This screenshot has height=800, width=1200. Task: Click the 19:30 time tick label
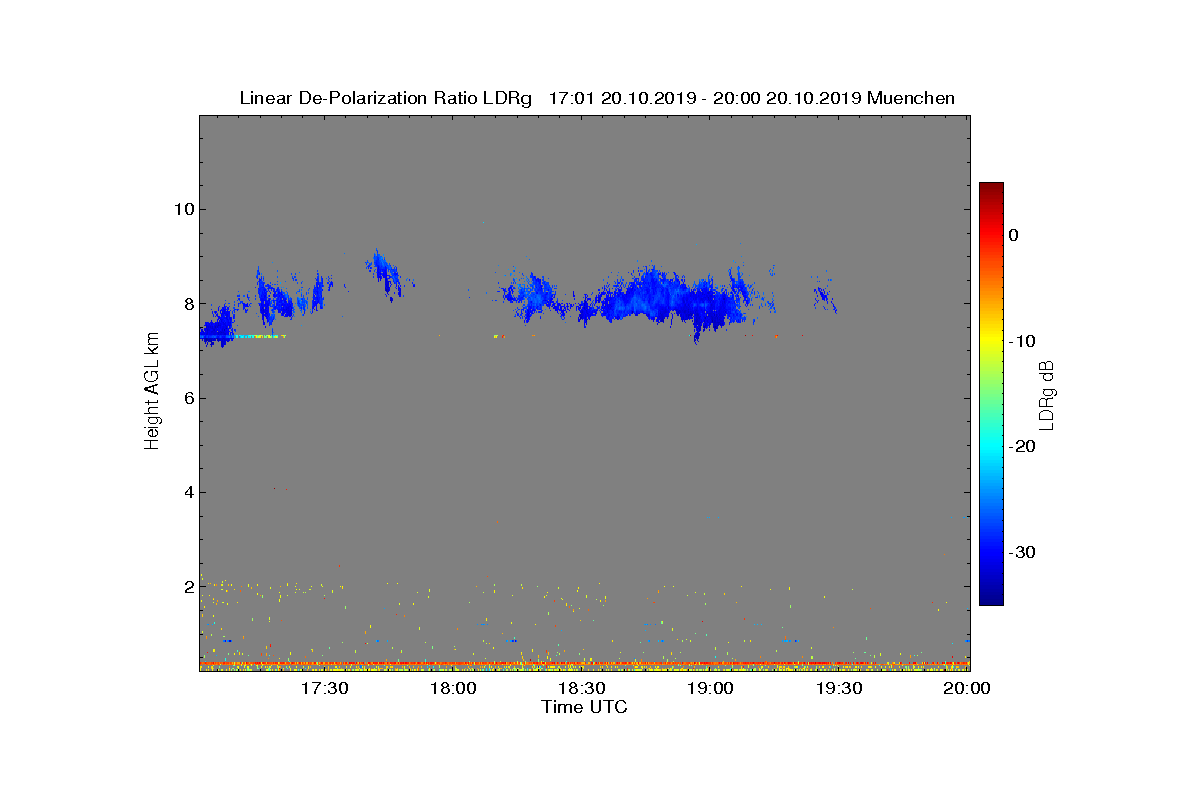pos(839,688)
